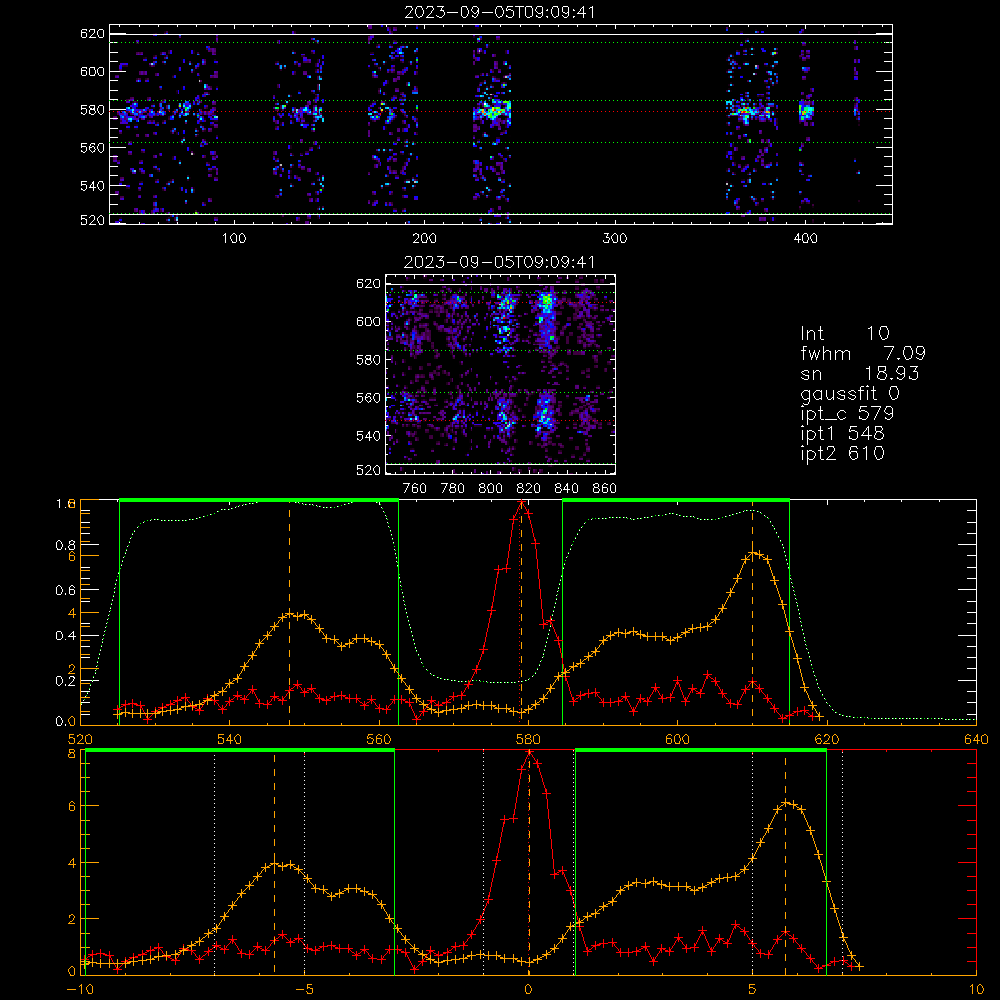Click the 400 label on the top image x-axis
Image resolution: width=1000 pixels, height=1000 pixels.
click(805, 239)
